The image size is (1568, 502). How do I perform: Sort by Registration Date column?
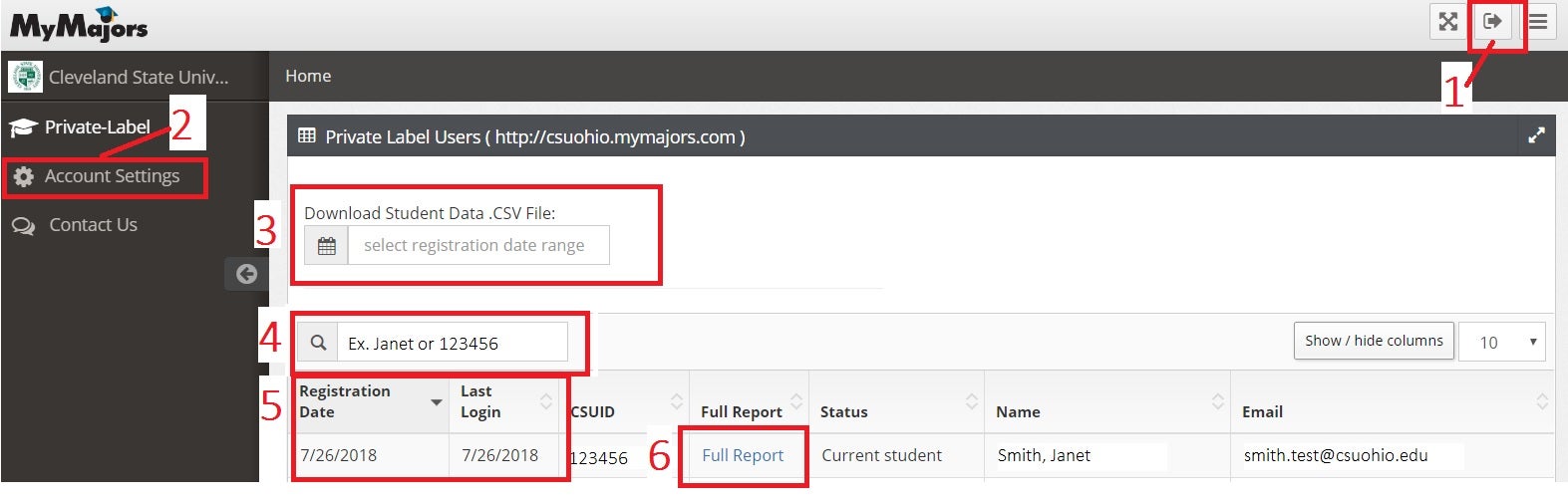370,401
